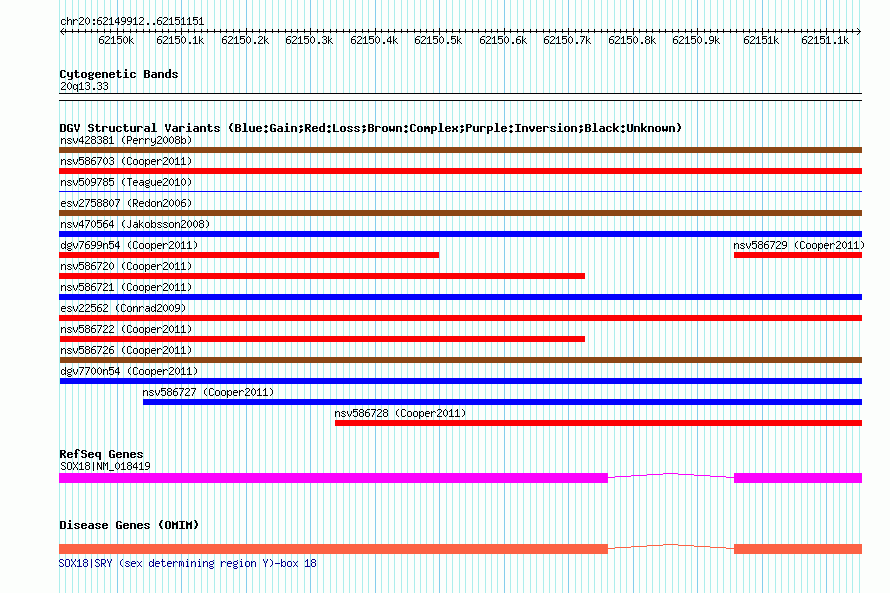Click the nsv586728 (Cooper2011) label
Screen dimensions: 890x593
400,413
